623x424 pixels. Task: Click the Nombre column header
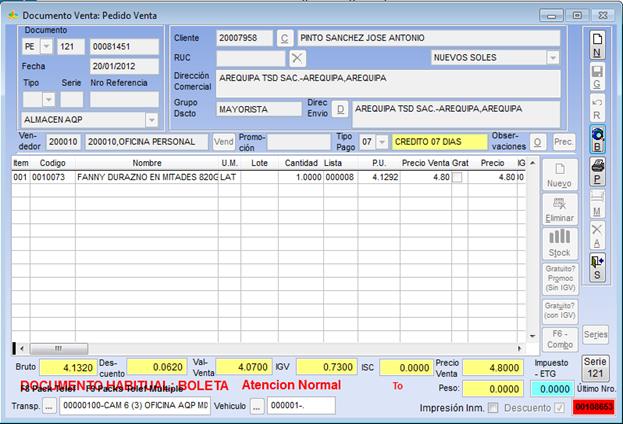coord(147,163)
